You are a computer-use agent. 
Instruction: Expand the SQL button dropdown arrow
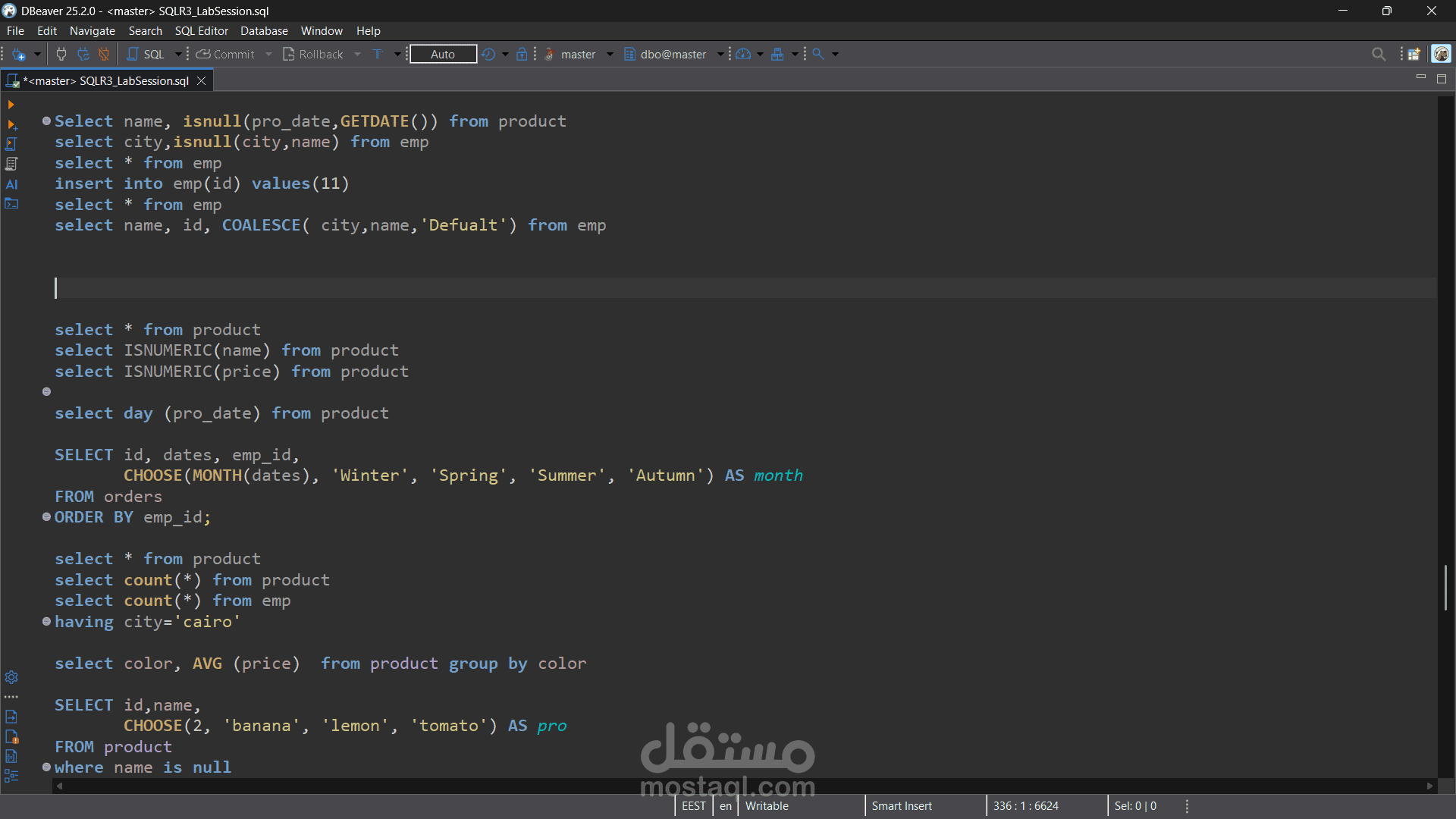[x=178, y=55]
